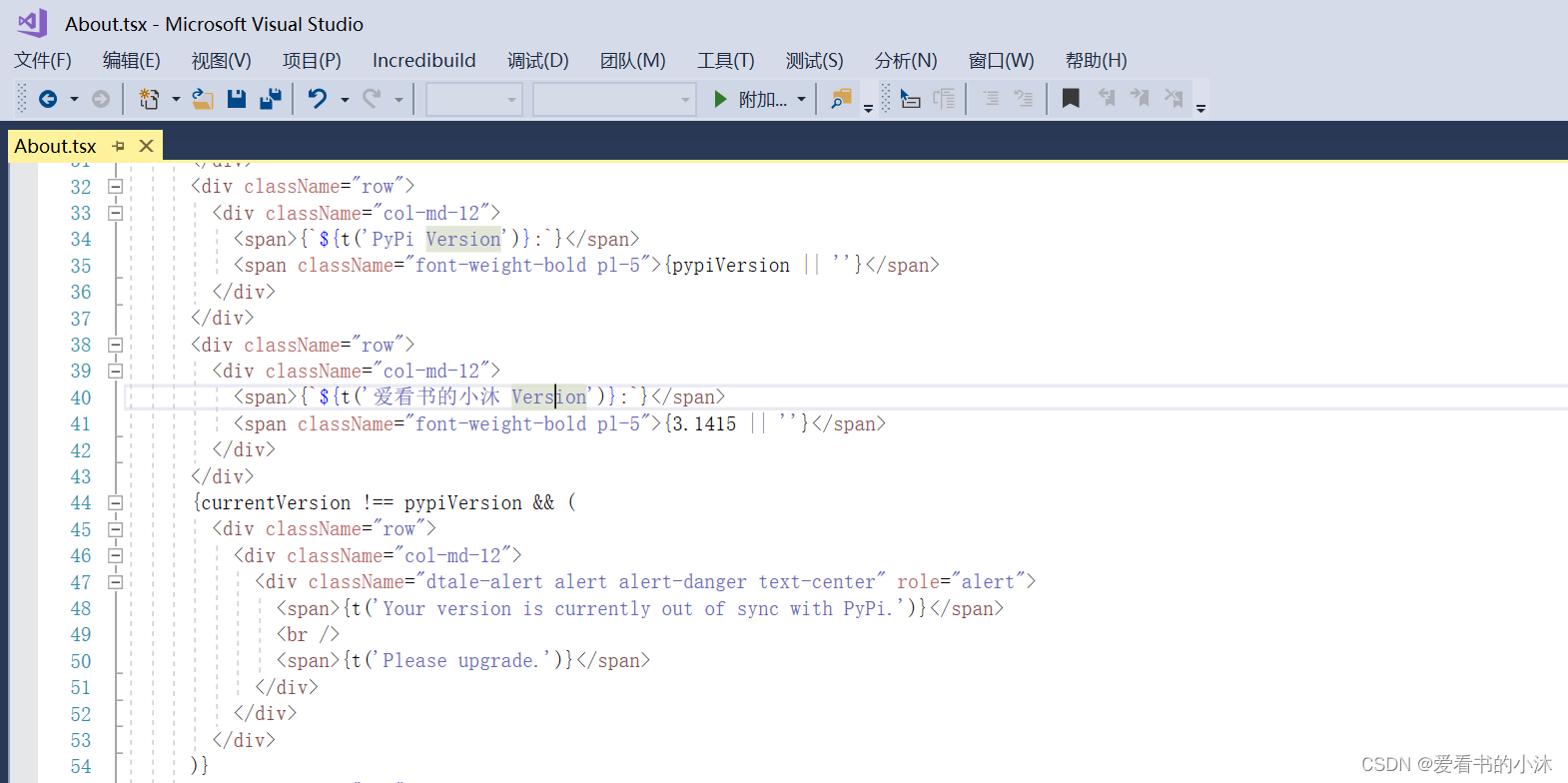
Task: Open the 调试(D) menu
Action: pyautogui.click(x=538, y=60)
